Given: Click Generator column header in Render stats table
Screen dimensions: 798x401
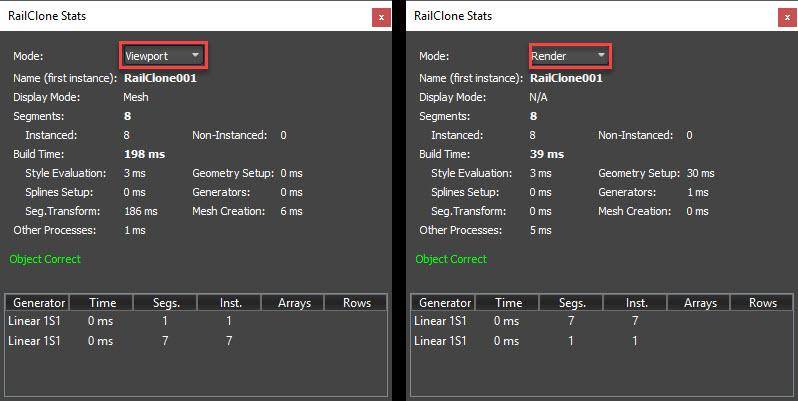Looking at the screenshot, I should pyautogui.click(x=445, y=303).
